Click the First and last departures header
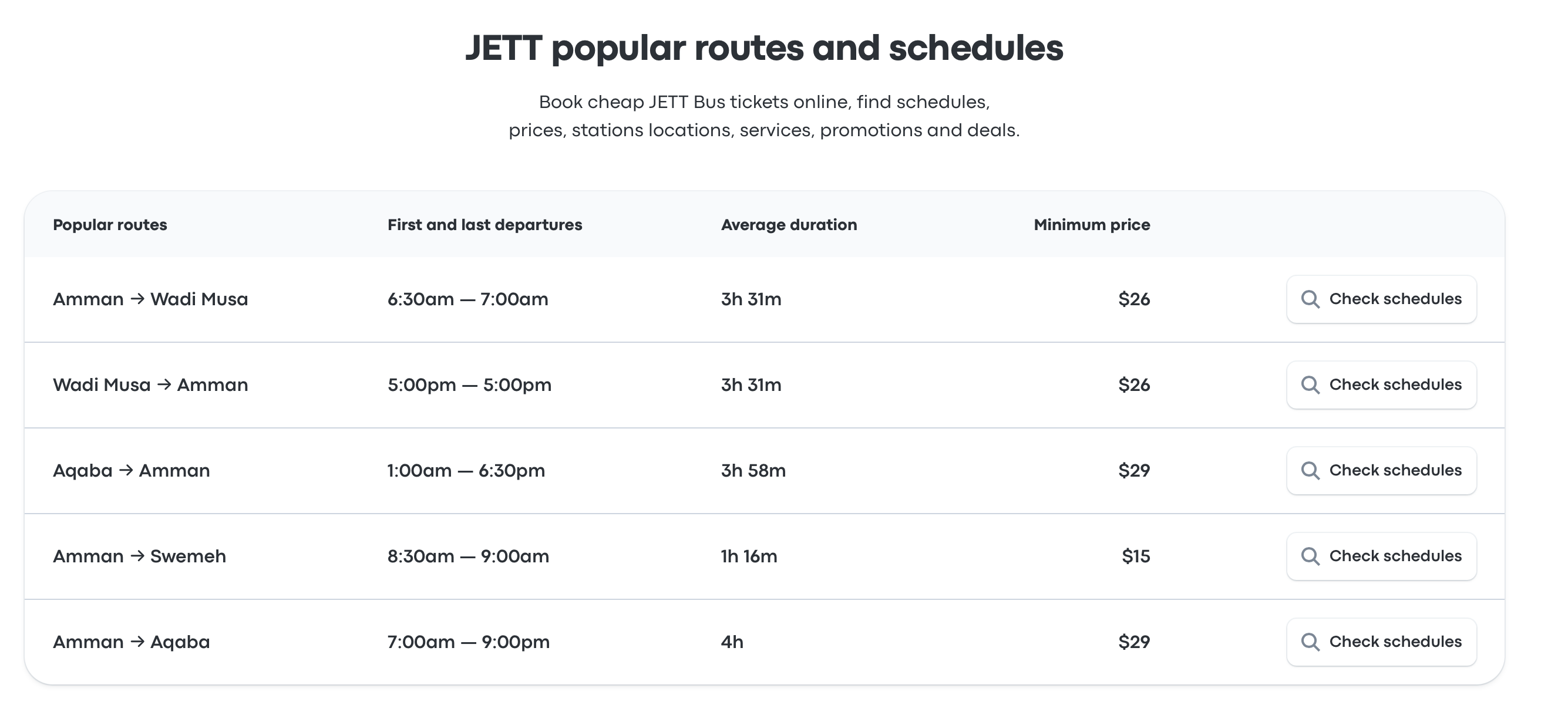 point(484,225)
